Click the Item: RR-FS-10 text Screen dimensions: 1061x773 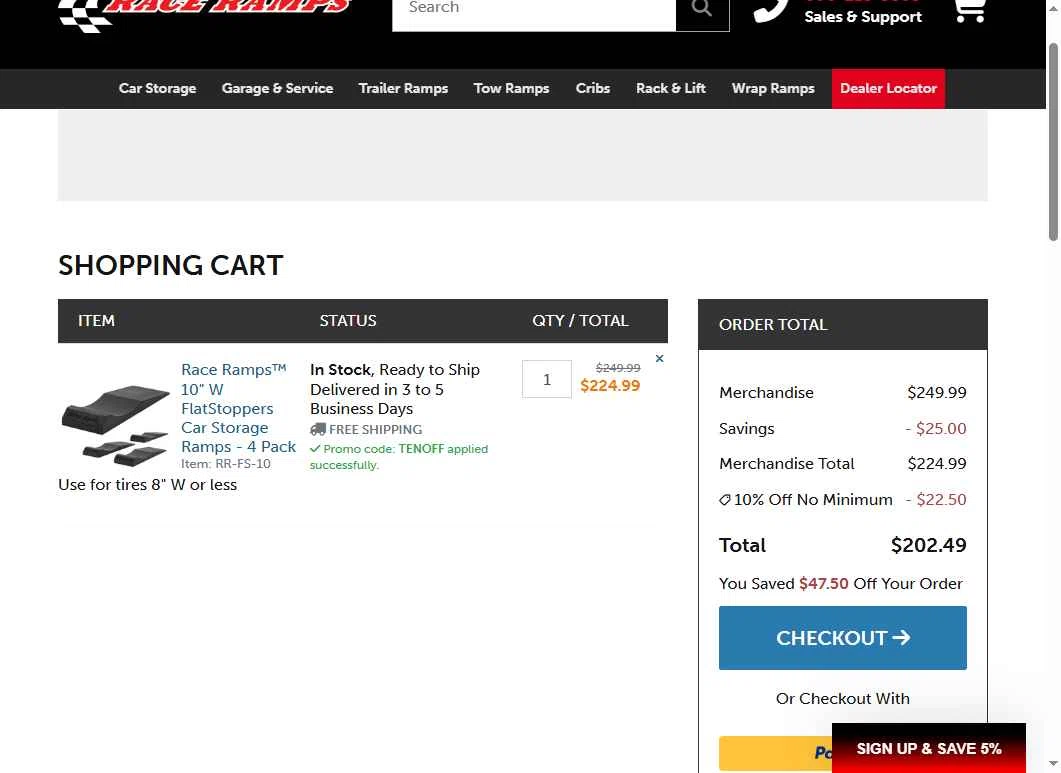tap(225, 464)
